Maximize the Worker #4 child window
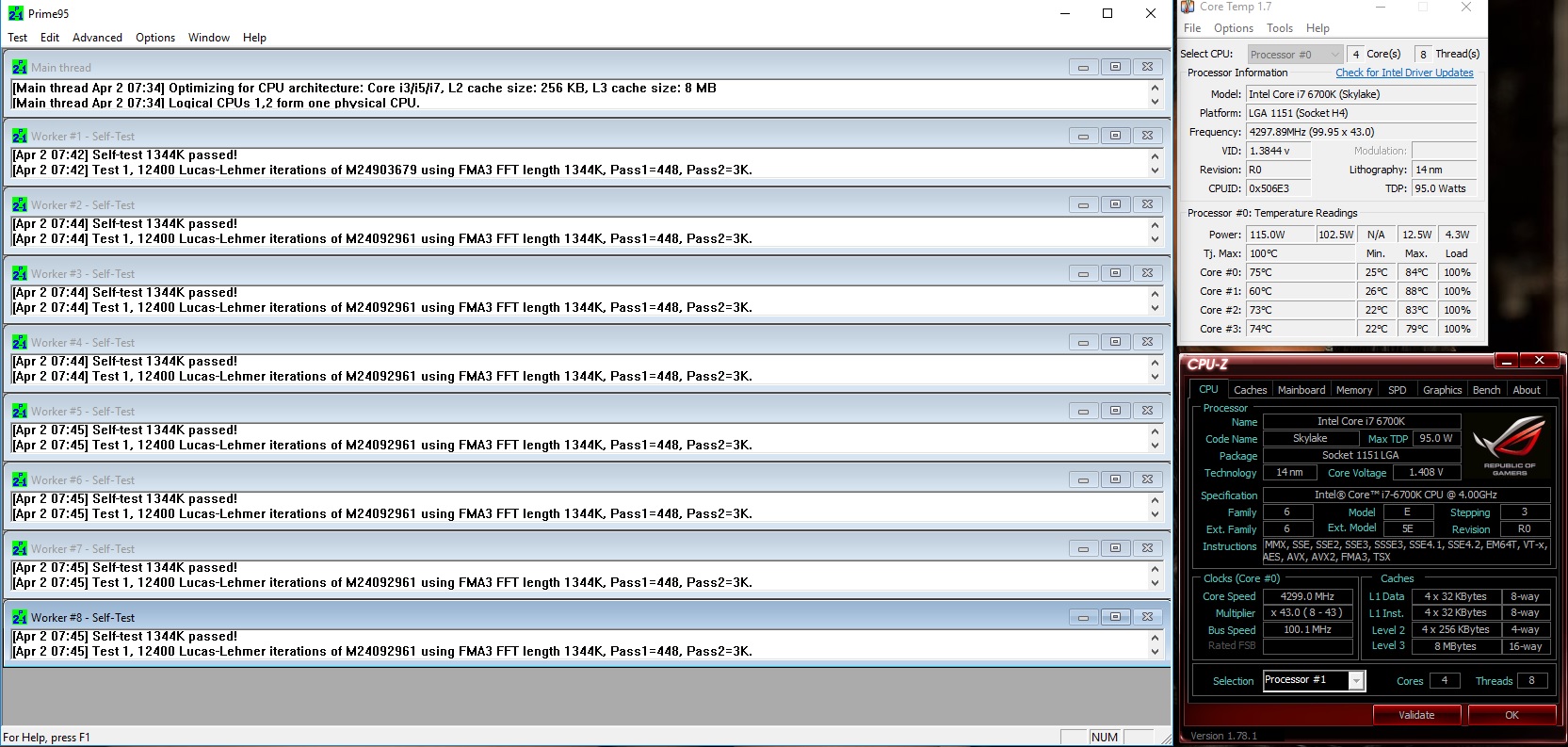 tap(1115, 342)
